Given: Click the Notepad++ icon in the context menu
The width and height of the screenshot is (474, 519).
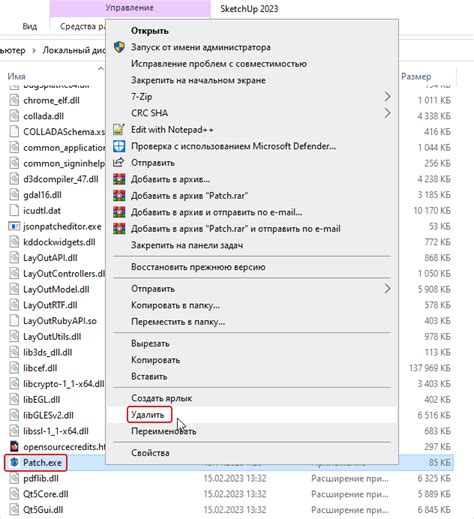Looking at the screenshot, I should tap(119, 129).
